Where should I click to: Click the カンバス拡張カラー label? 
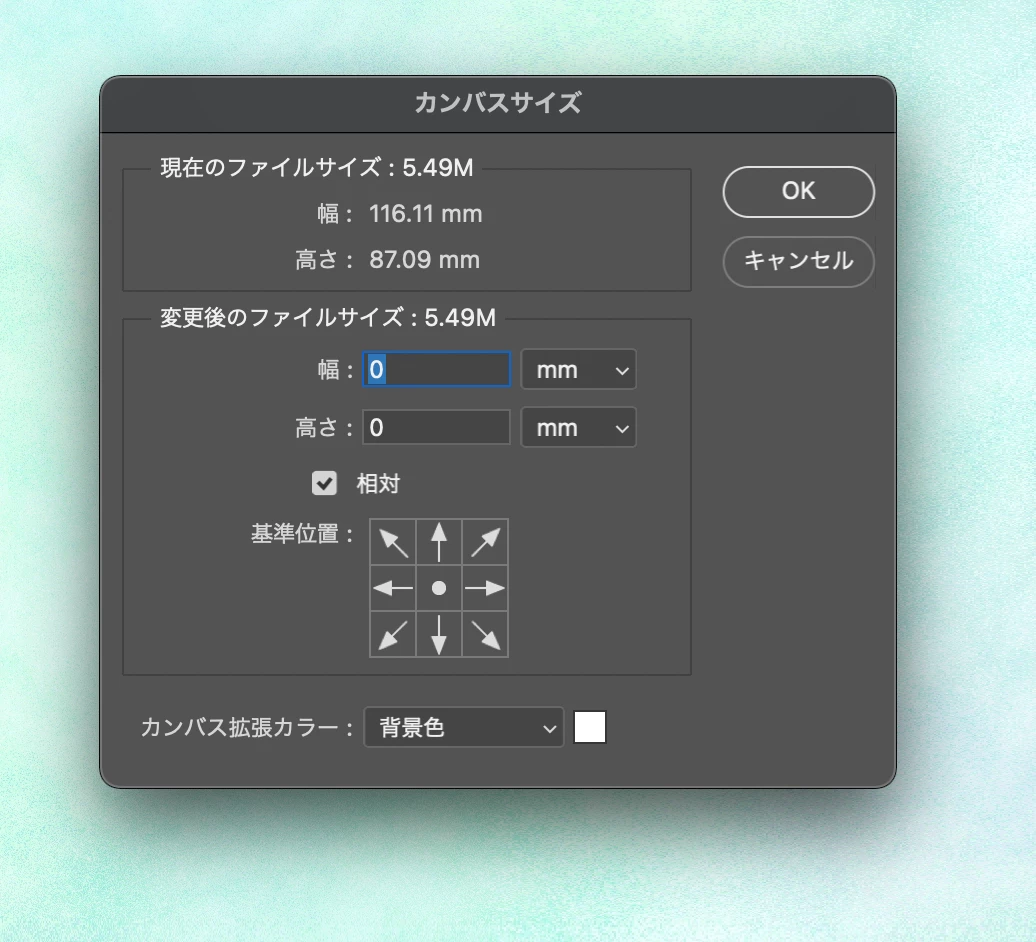tap(248, 727)
